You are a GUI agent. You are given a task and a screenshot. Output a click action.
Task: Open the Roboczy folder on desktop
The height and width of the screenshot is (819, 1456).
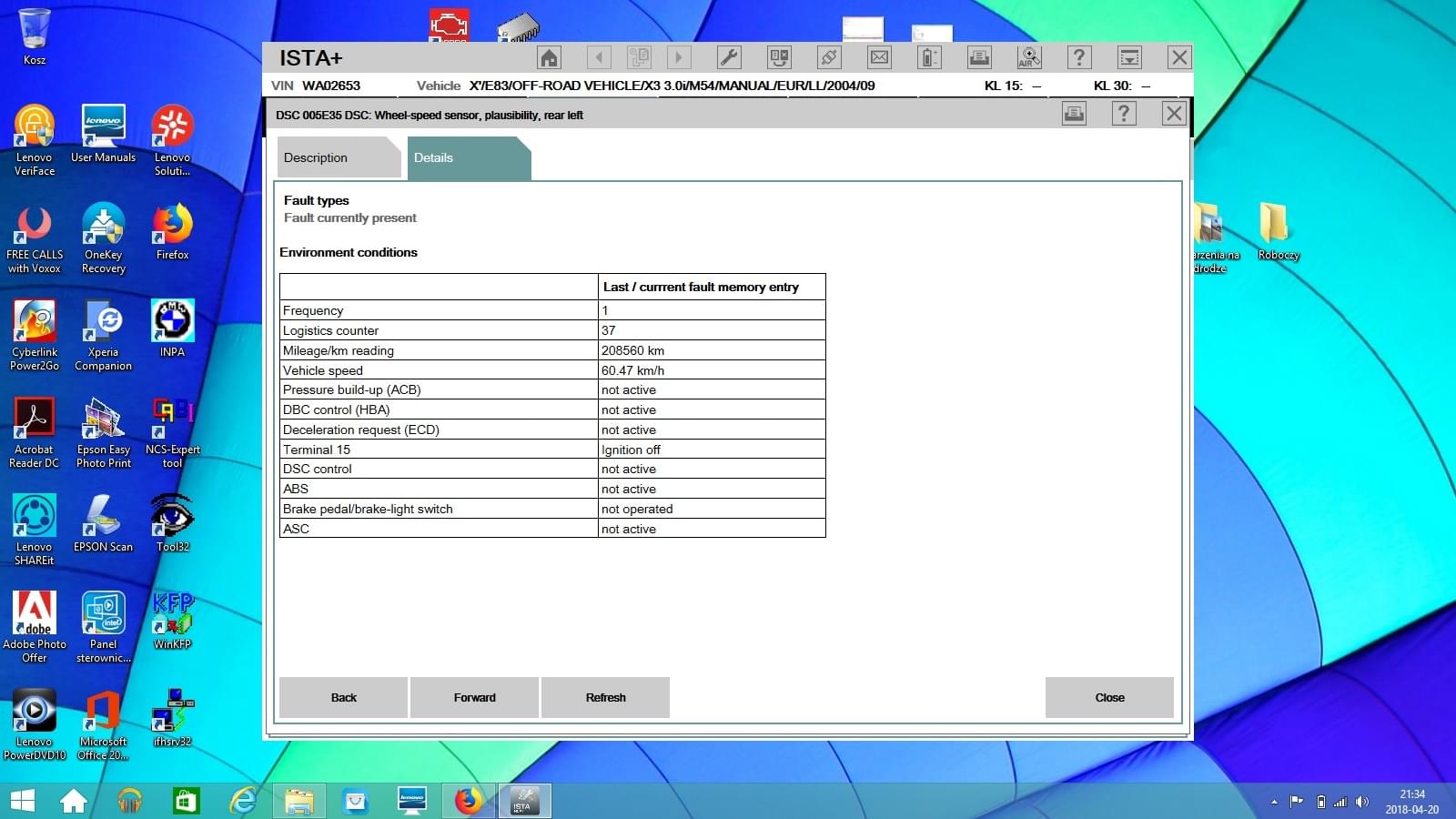1278,232
